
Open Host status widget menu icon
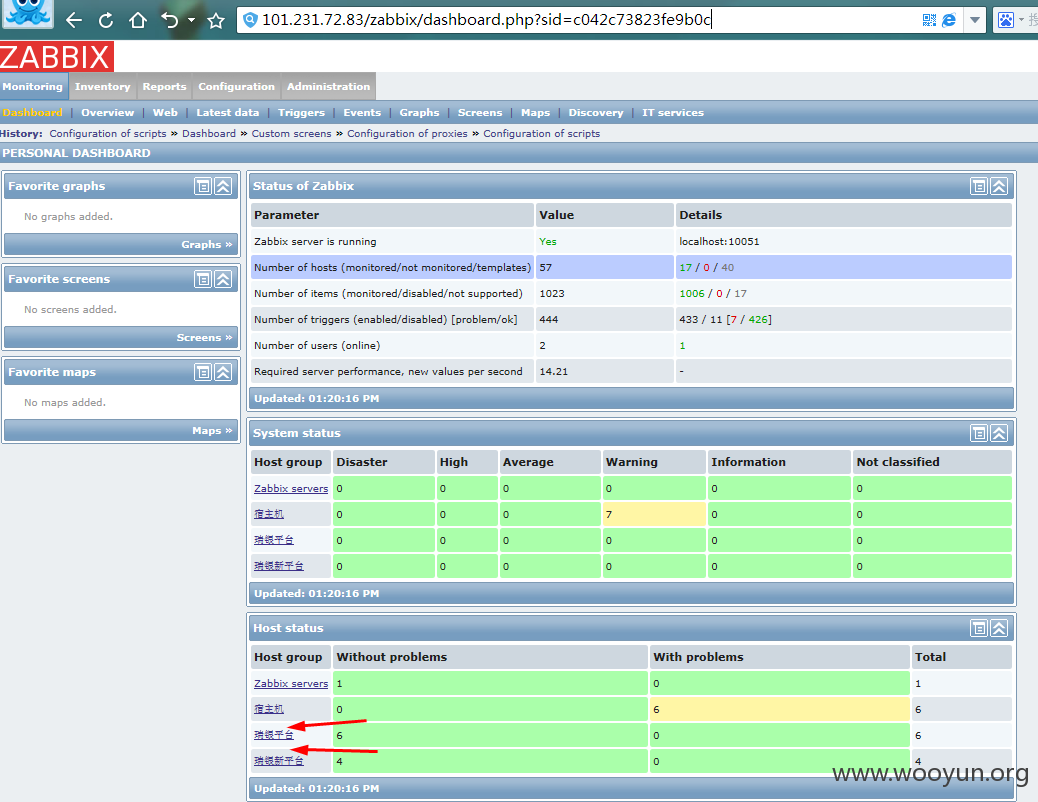coord(979,628)
